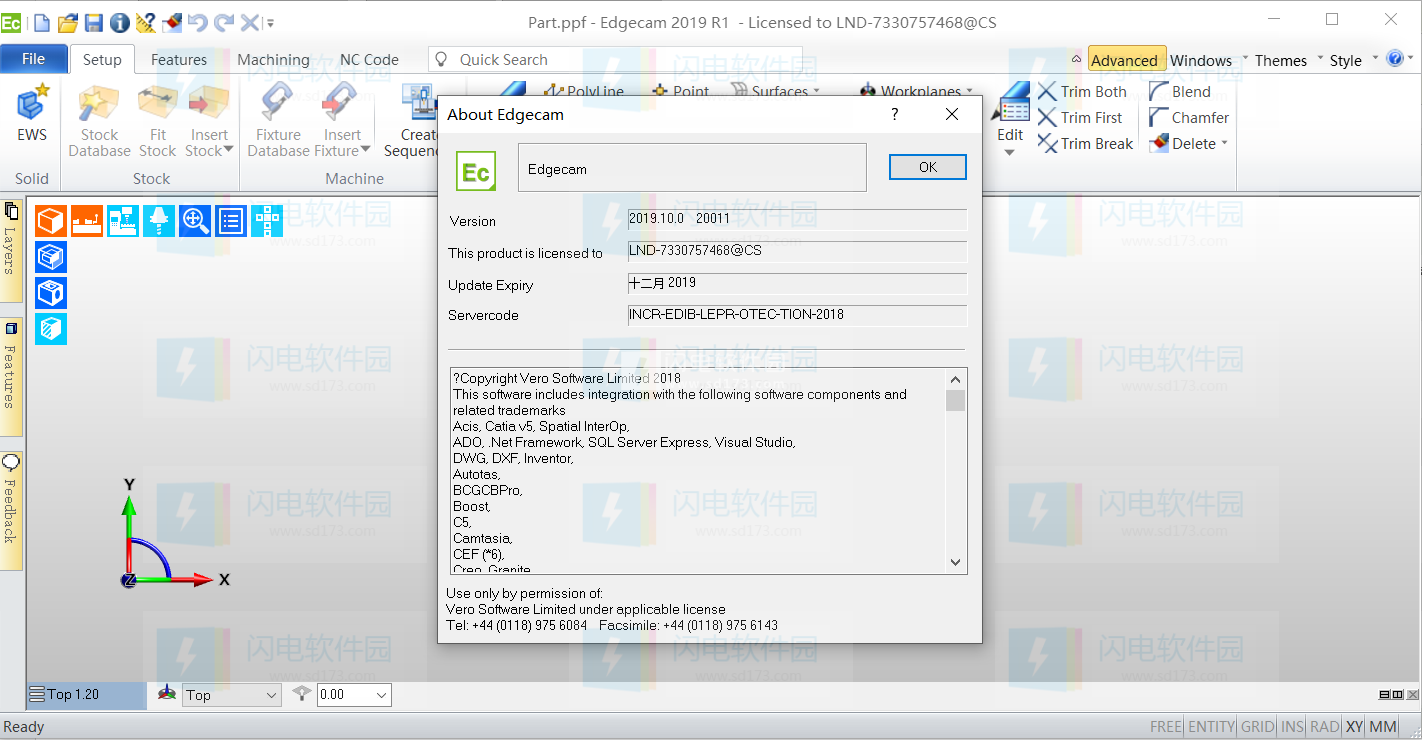
Task: Switch to the Machining tab
Action: [273, 60]
